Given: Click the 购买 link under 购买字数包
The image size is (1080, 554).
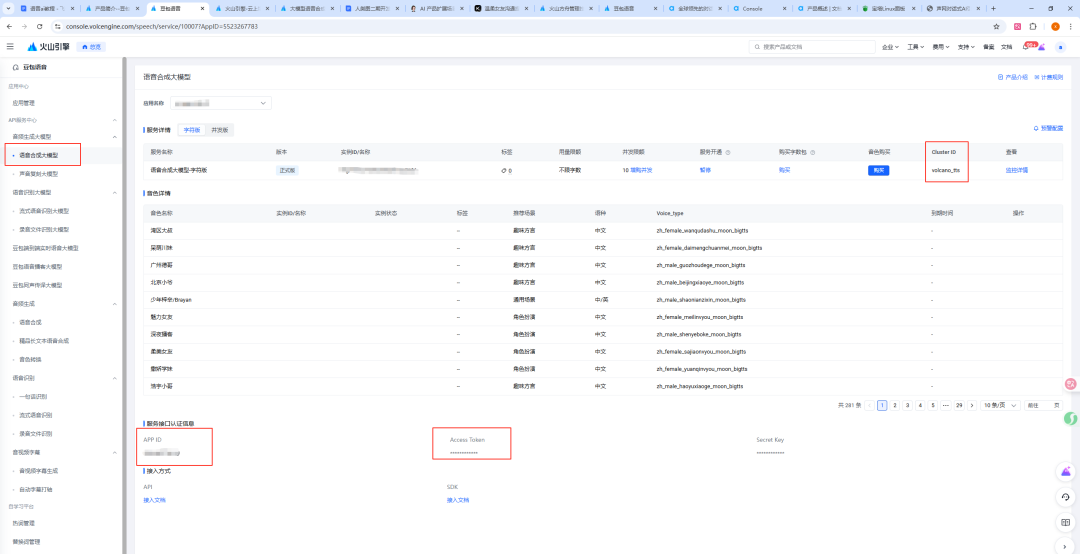Looking at the screenshot, I should [785, 170].
